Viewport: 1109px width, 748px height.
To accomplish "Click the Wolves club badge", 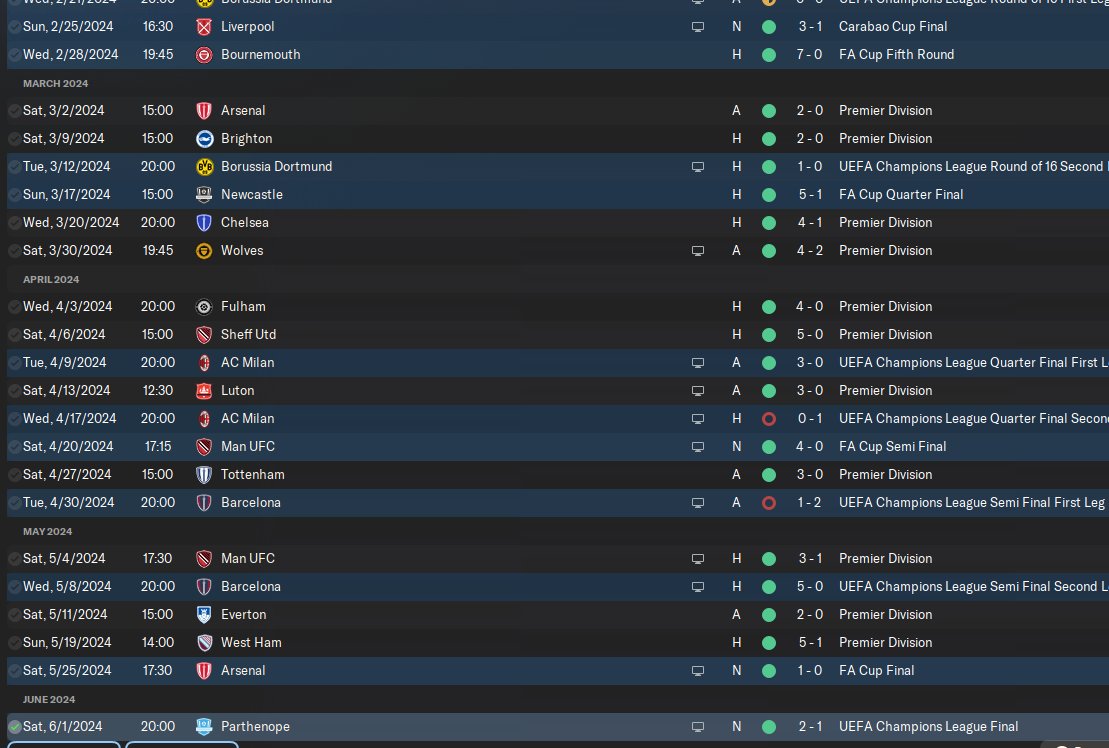I will click(205, 250).
